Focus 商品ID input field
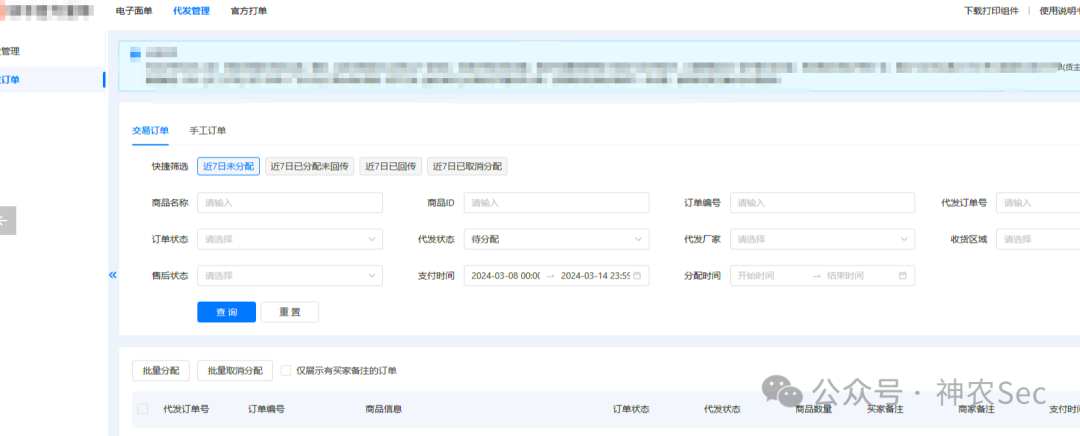The width and height of the screenshot is (1080, 436). 557,203
